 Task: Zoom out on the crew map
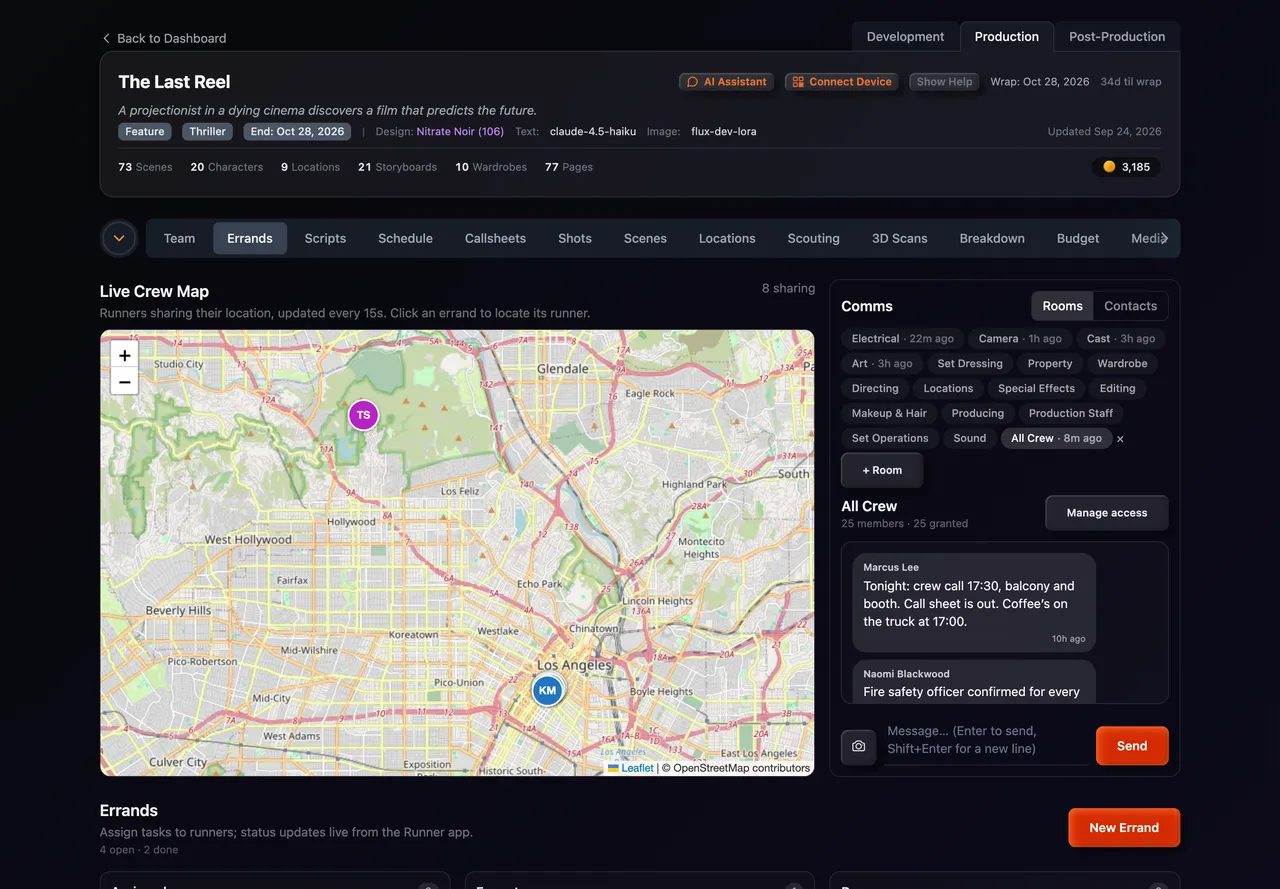[x=124, y=382]
